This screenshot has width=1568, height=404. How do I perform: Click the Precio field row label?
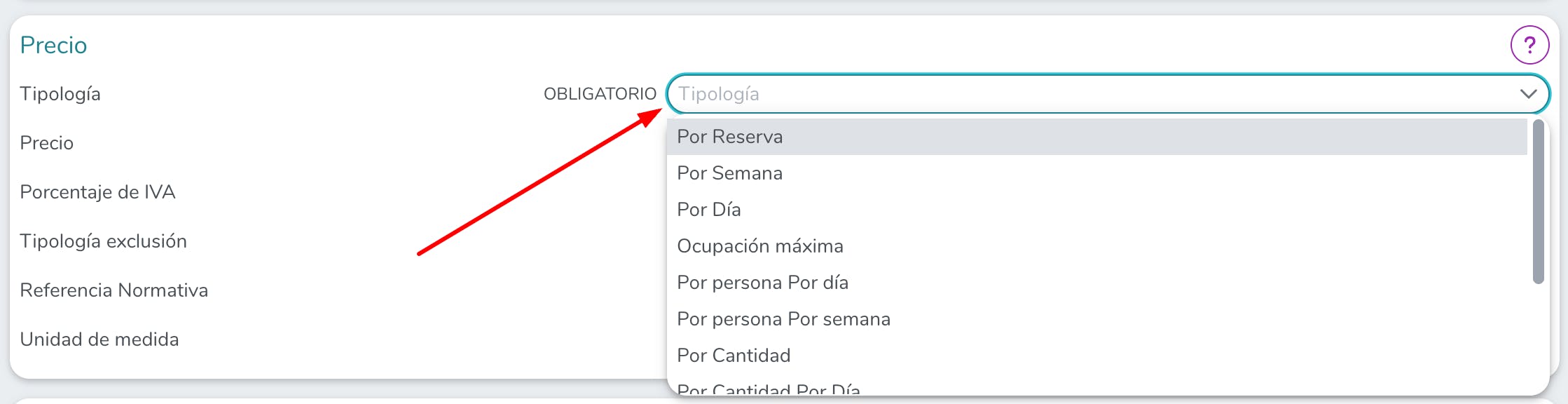(47, 143)
